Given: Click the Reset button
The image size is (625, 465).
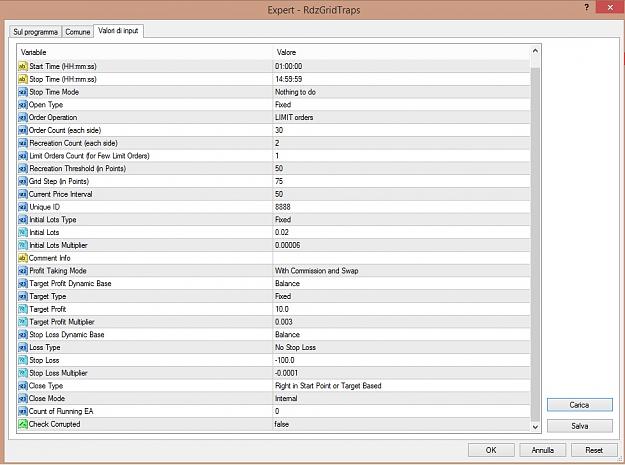Looking at the screenshot, I should coord(594,450).
